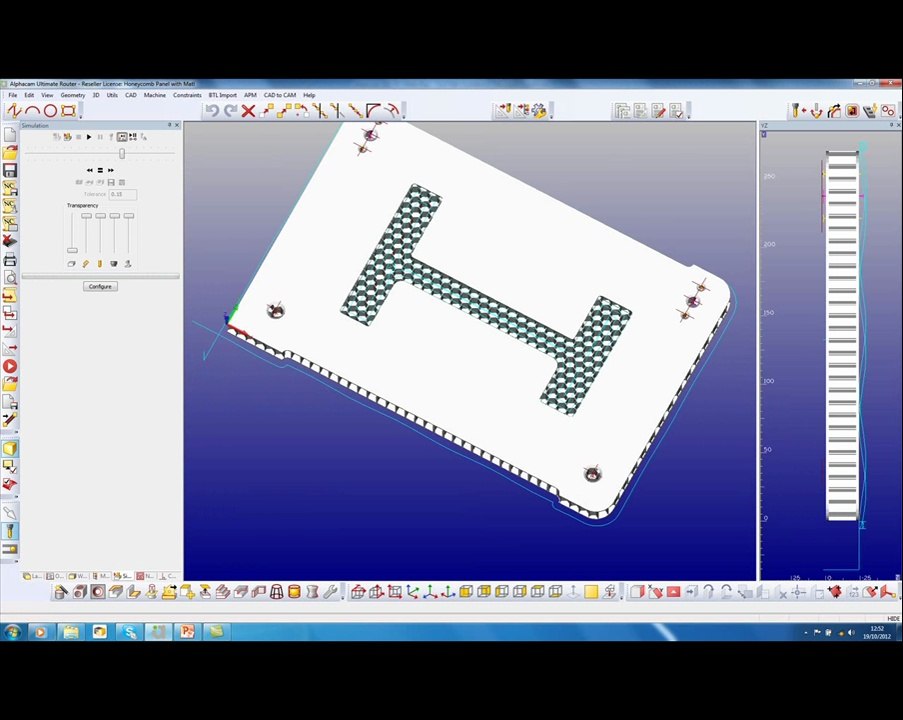Expand the geometry toolbar overflow arrow

(x=81, y=116)
